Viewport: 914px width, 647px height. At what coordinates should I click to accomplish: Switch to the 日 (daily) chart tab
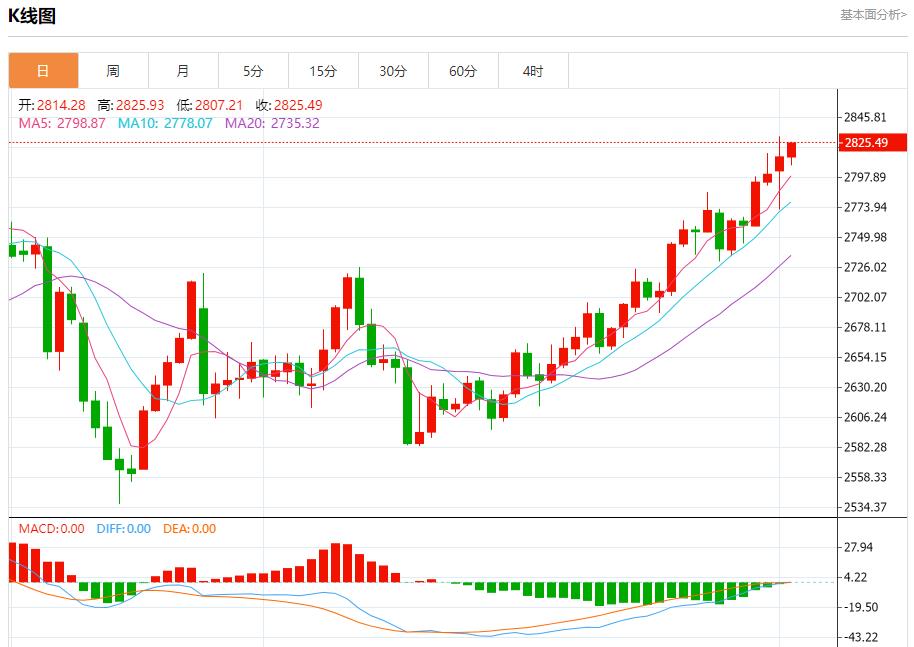click(x=43, y=71)
